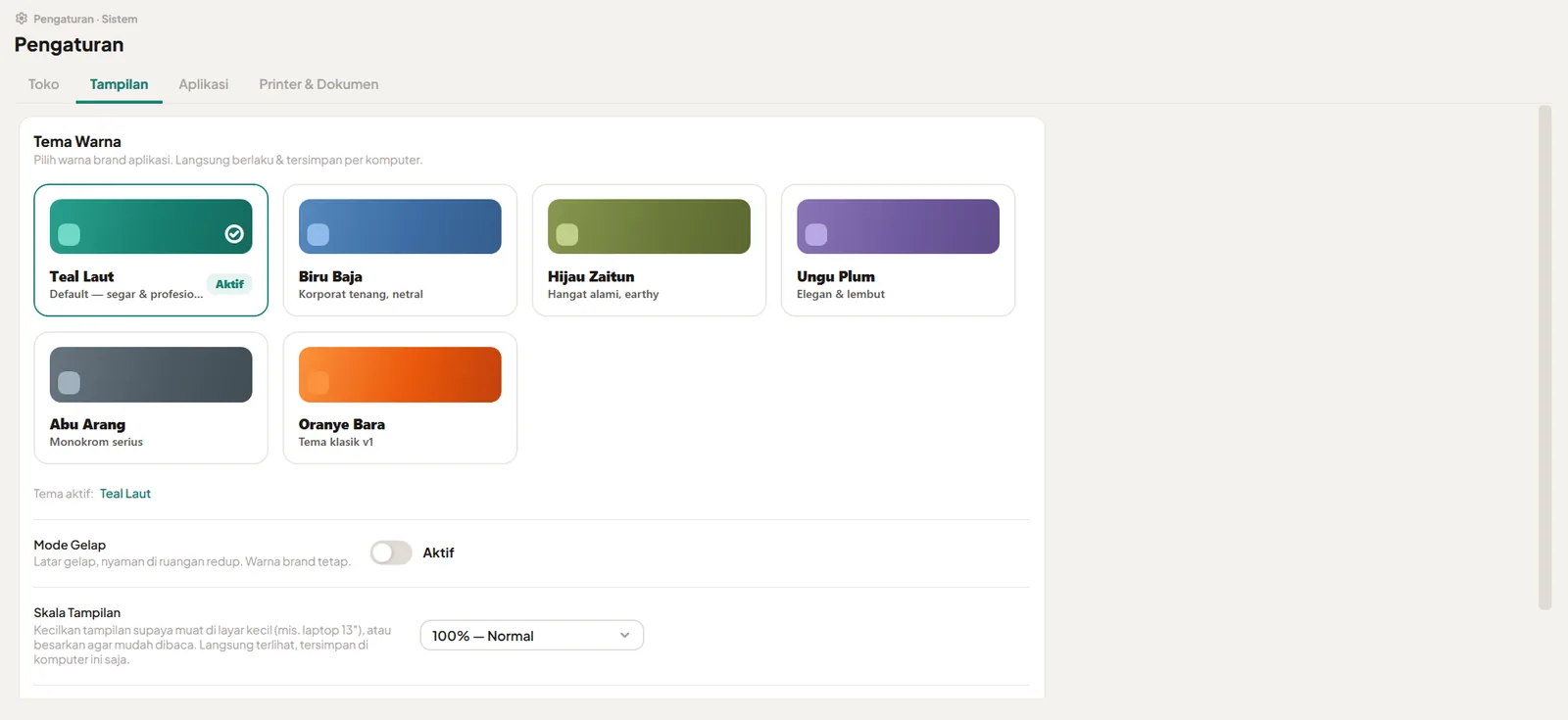
Task: Toggle the Mode Gelap switch
Action: (391, 552)
